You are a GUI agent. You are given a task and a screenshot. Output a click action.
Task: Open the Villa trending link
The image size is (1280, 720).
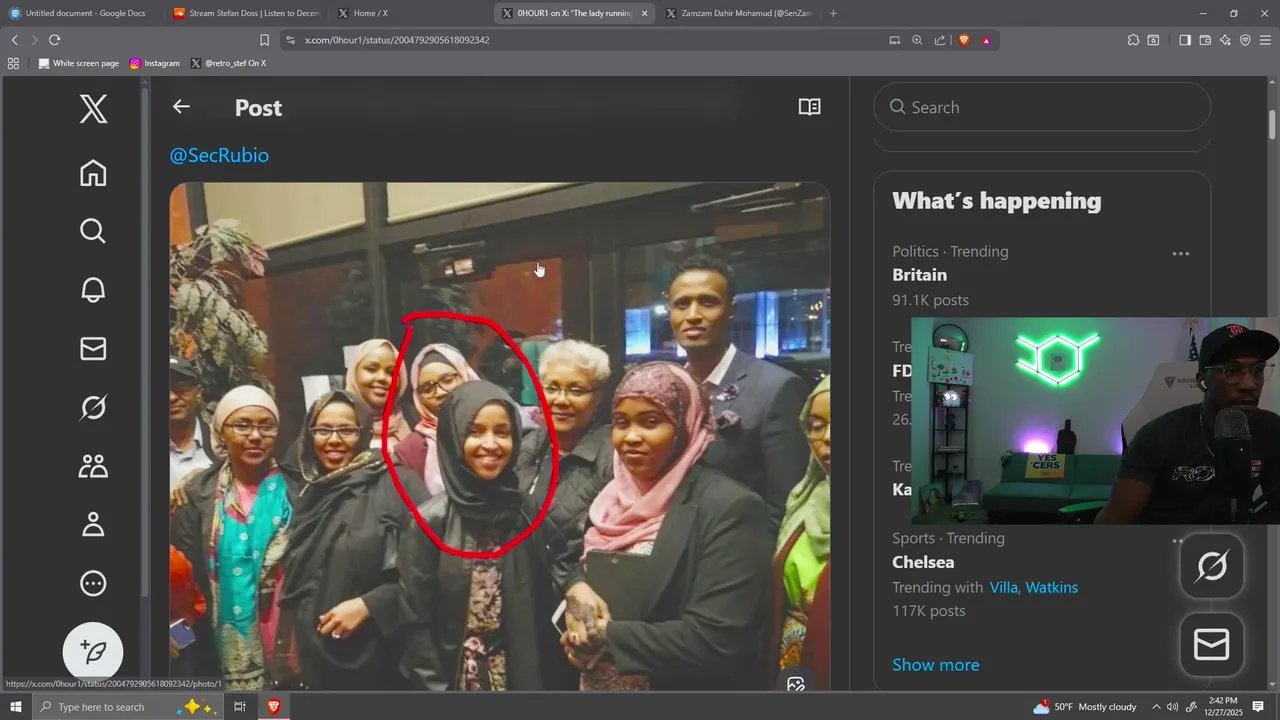(1004, 587)
